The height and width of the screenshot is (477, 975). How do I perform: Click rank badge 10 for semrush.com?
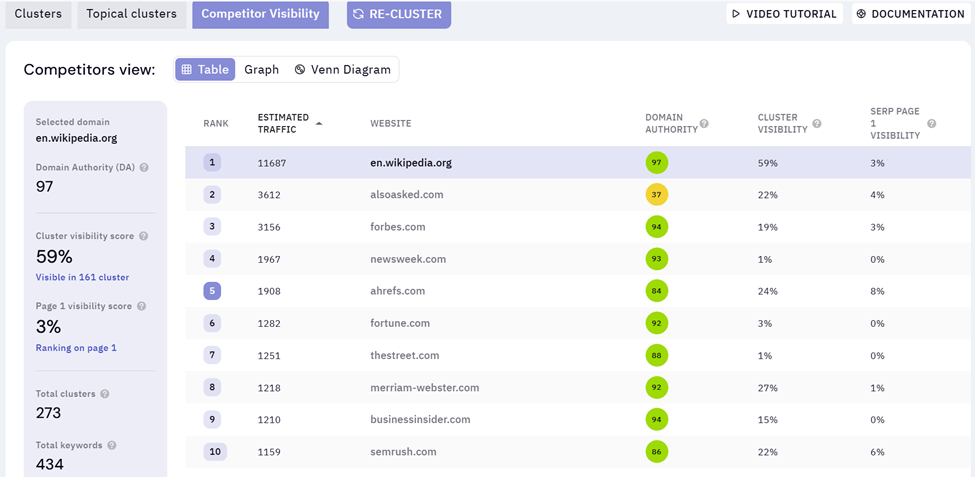(215, 452)
